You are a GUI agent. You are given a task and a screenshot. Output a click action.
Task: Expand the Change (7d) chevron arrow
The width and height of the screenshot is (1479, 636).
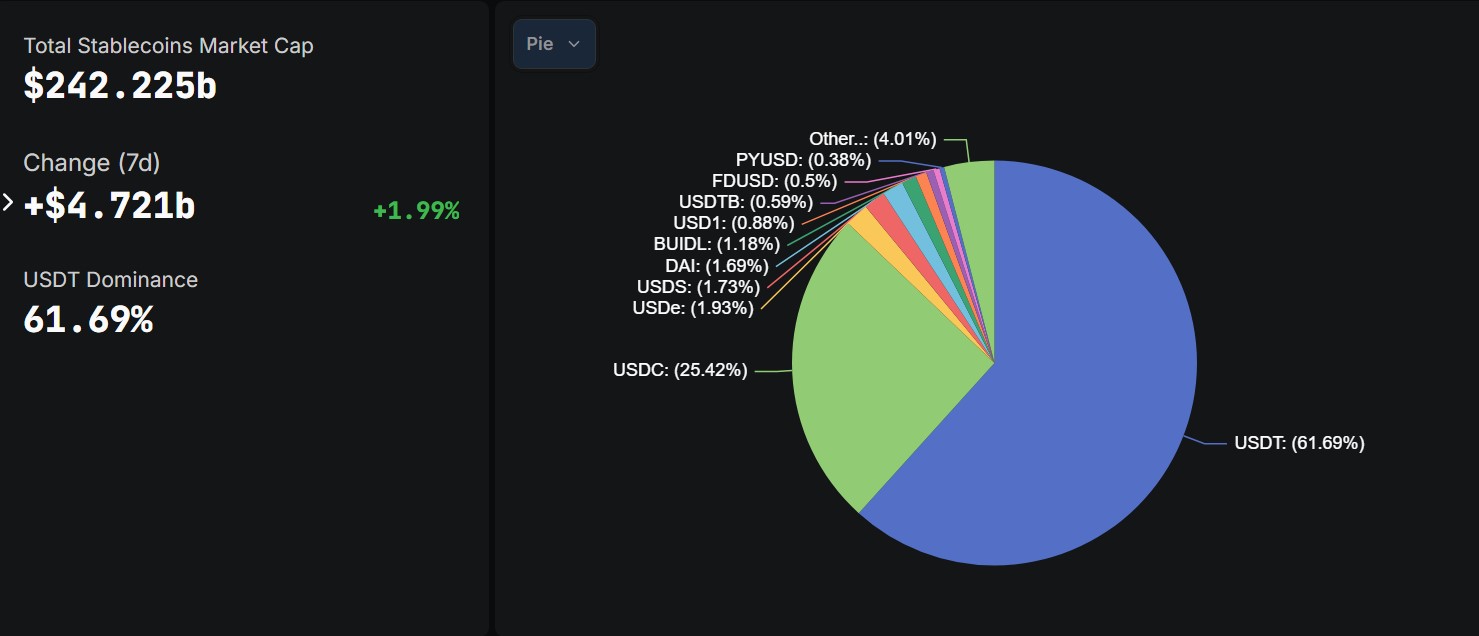8,203
